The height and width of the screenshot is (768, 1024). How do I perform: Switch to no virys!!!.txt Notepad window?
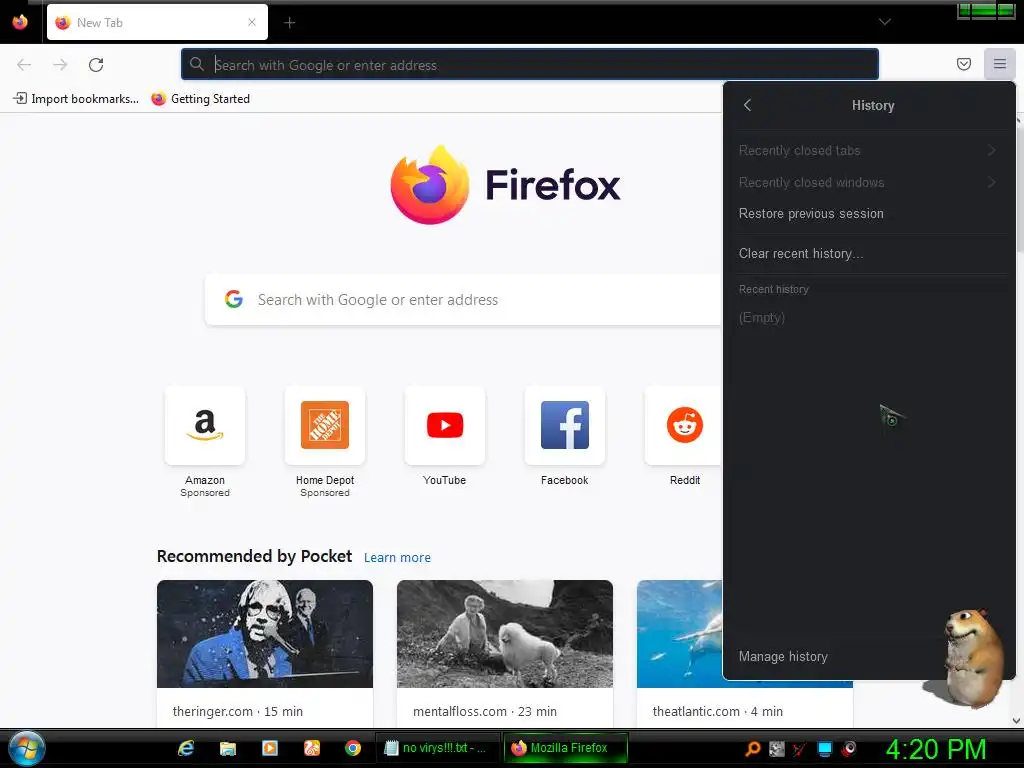pos(436,748)
